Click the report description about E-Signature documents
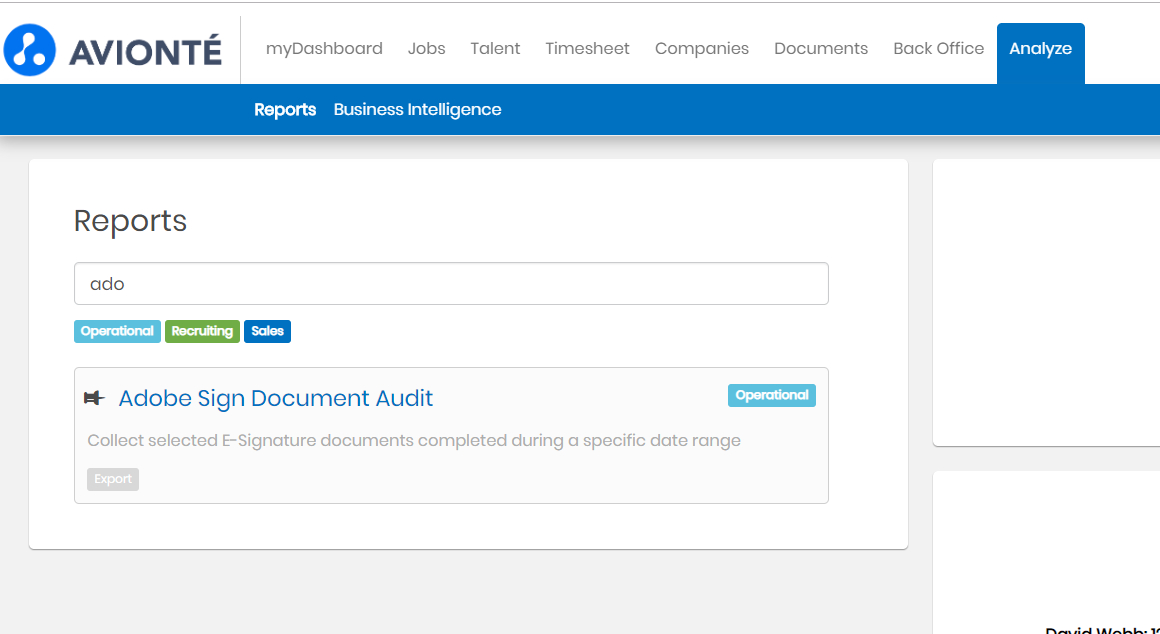Screen dimensions: 1160x634 pyautogui.click(x=414, y=440)
